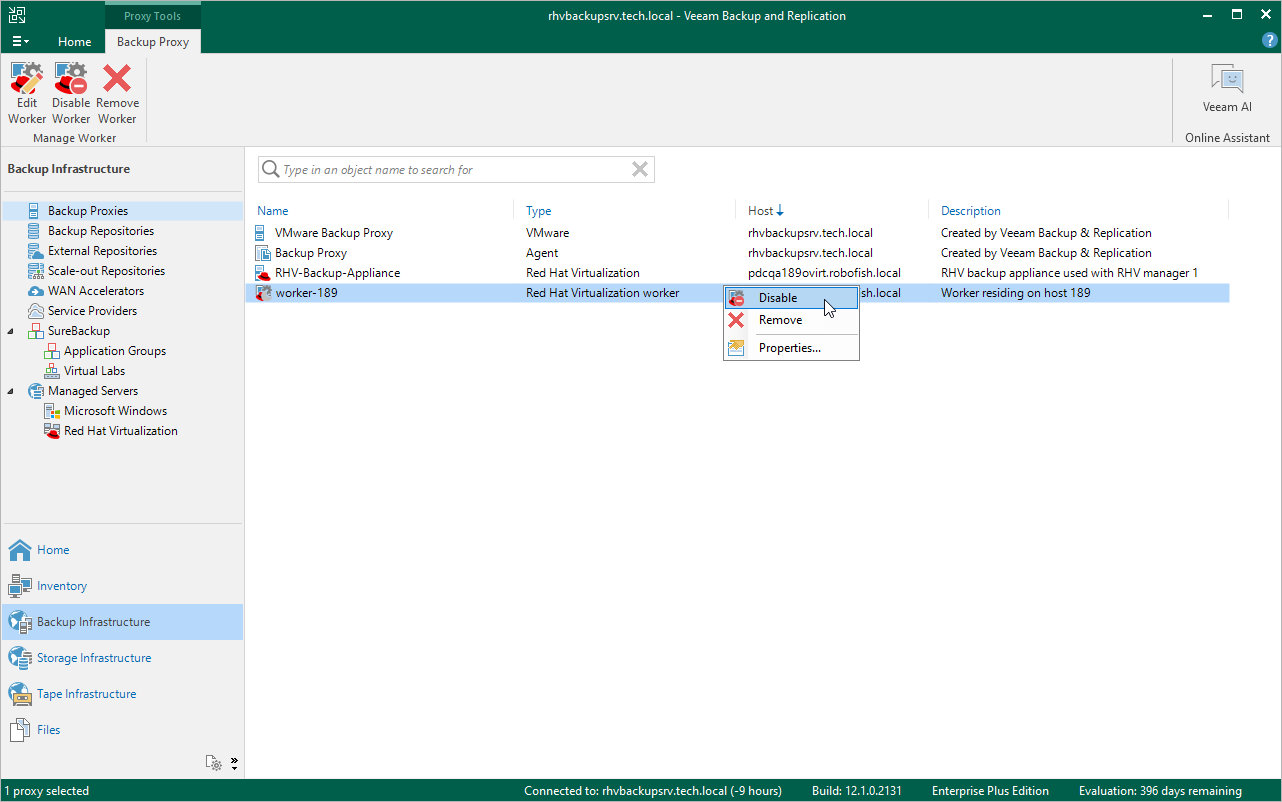Click the Storage Infrastructure icon
This screenshot has height=802, width=1282.
(20, 658)
